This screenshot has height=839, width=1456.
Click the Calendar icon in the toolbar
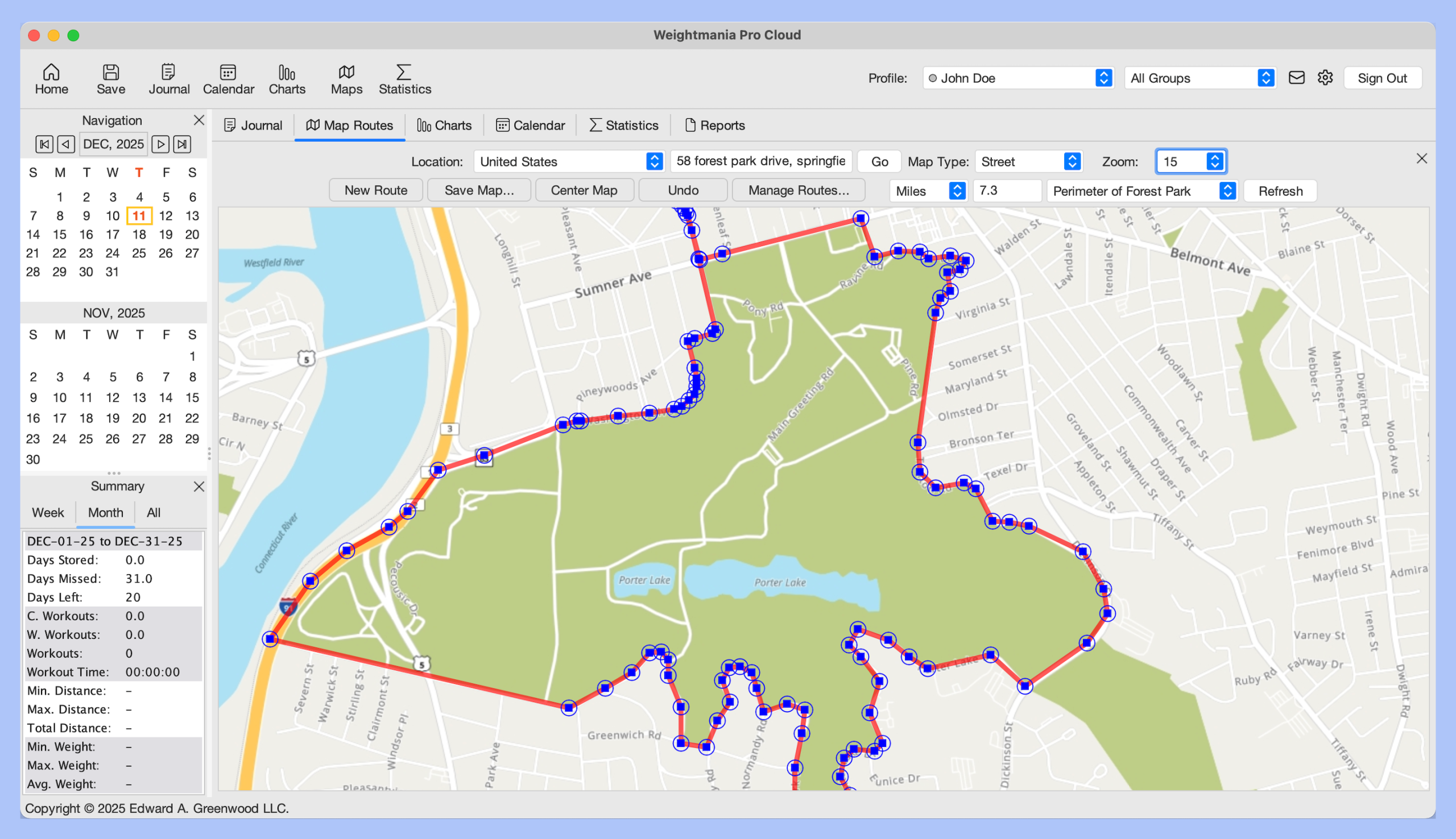[x=228, y=79]
